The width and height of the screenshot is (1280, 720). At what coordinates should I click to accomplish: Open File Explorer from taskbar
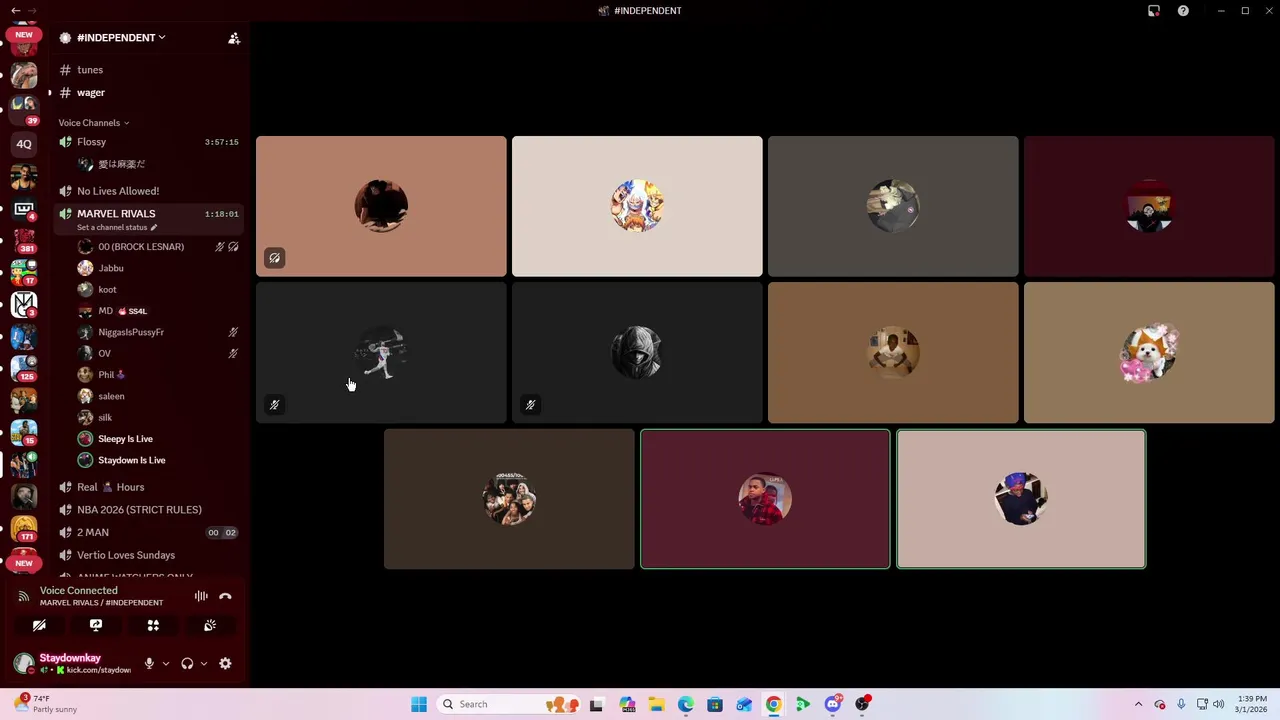pyautogui.click(x=656, y=704)
